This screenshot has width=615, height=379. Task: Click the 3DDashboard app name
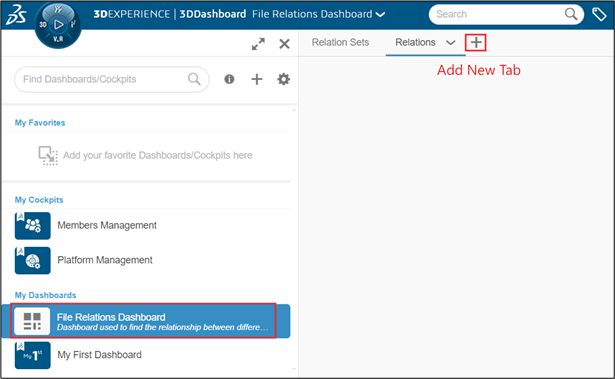coord(213,14)
